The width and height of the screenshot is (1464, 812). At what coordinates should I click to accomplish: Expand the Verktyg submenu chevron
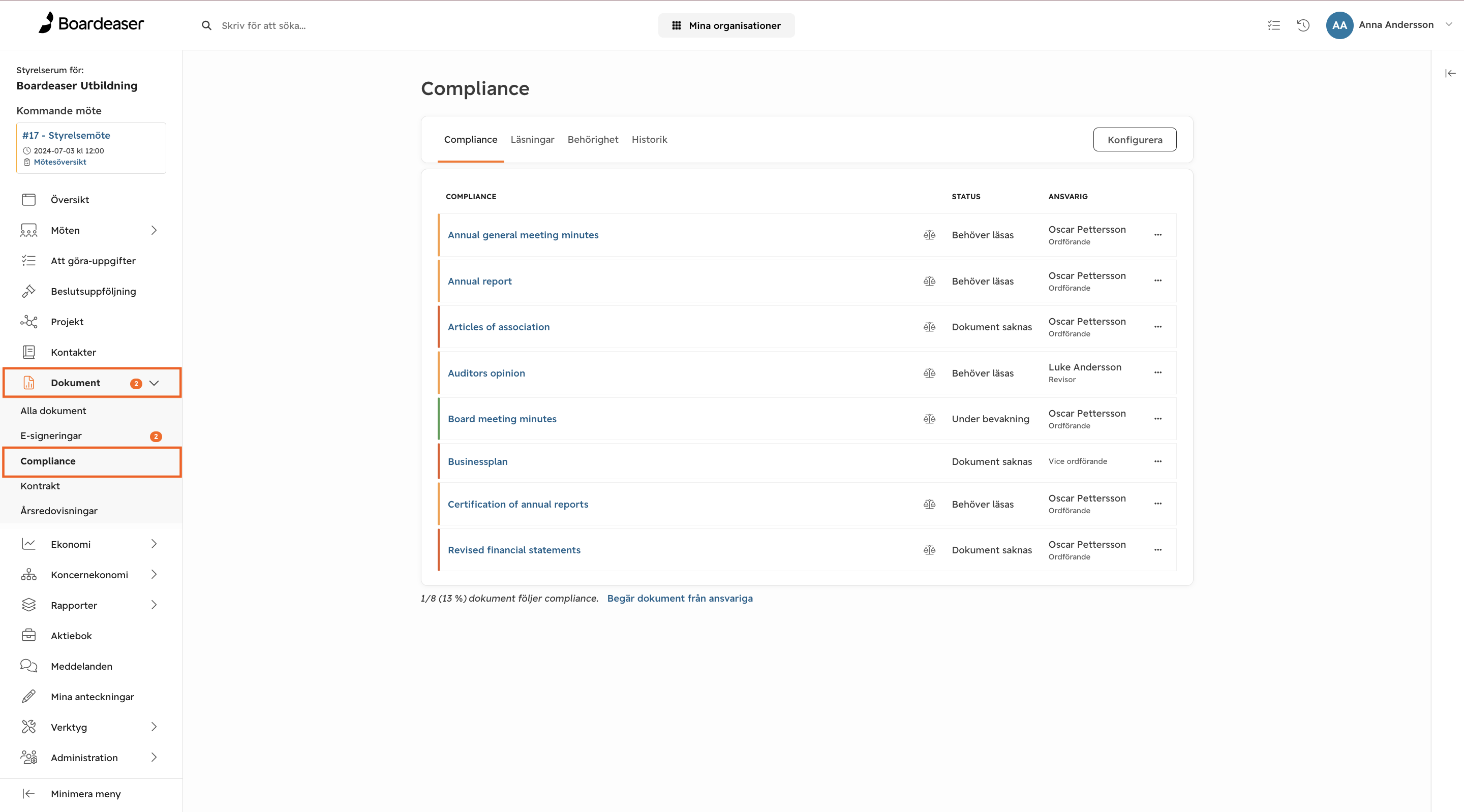coord(154,727)
